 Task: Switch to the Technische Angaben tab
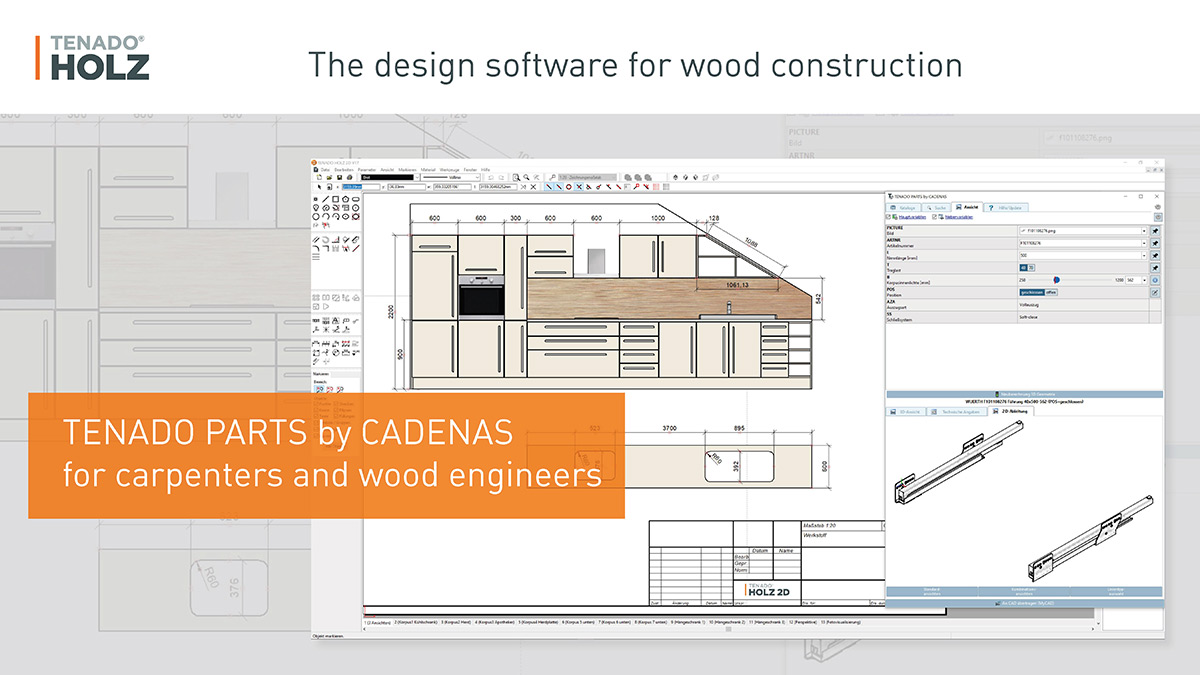pos(957,411)
